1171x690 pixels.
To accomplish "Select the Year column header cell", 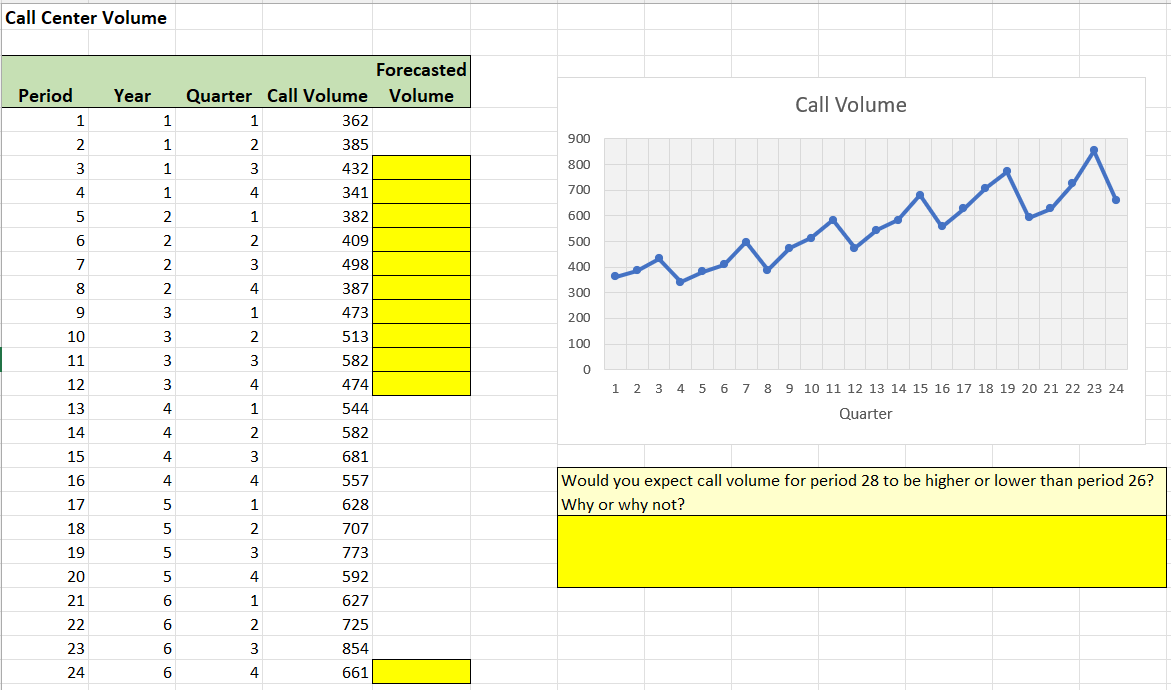I will [x=133, y=96].
